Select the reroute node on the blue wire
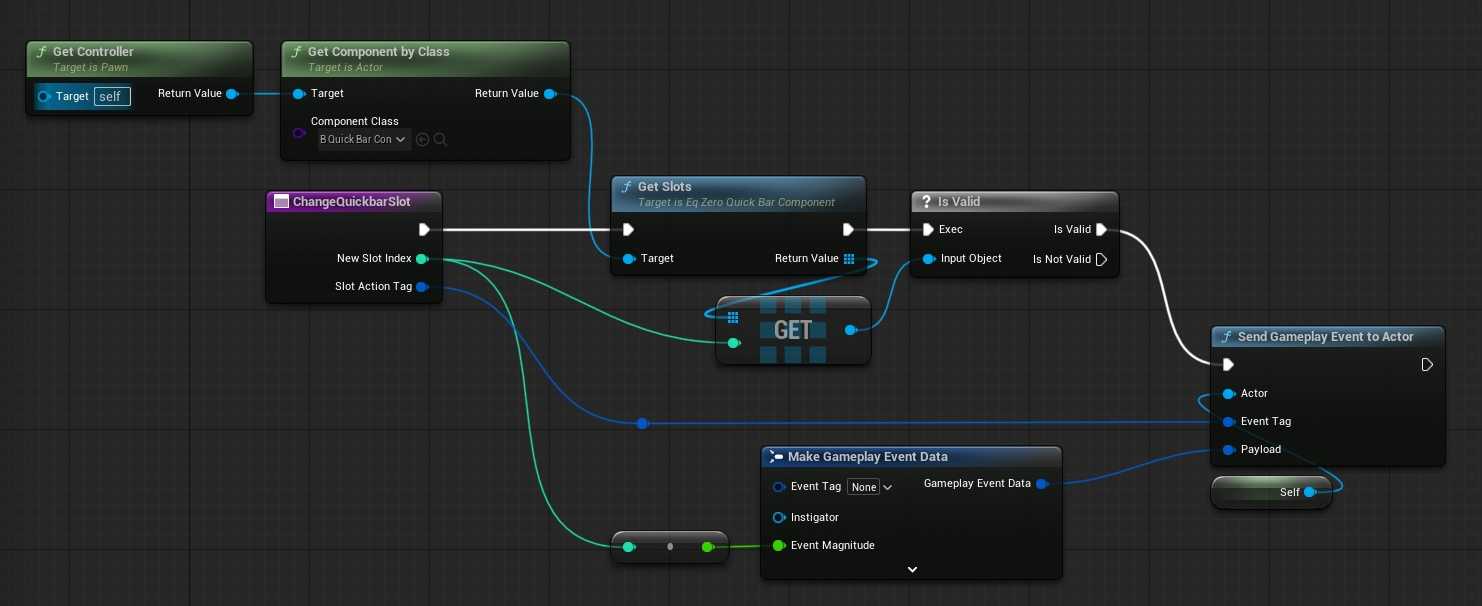This screenshot has height=606, width=1482. click(x=642, y=424)
